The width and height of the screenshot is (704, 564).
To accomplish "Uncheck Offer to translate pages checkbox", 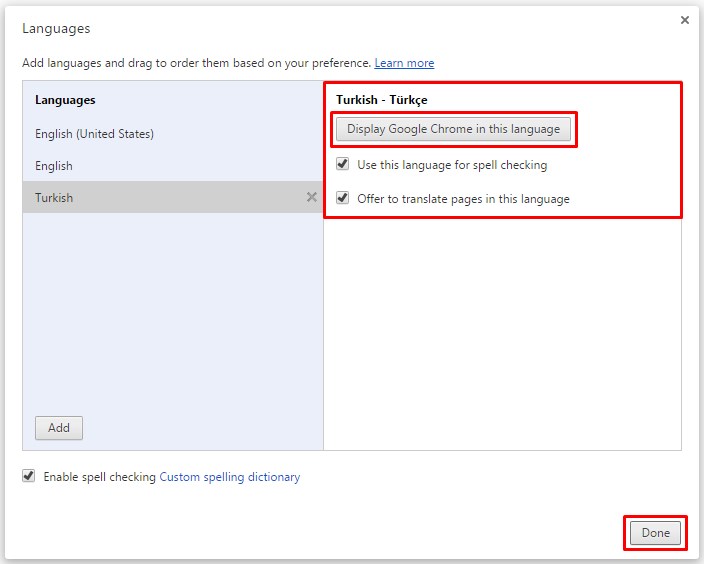I will [x=343, y=198].
